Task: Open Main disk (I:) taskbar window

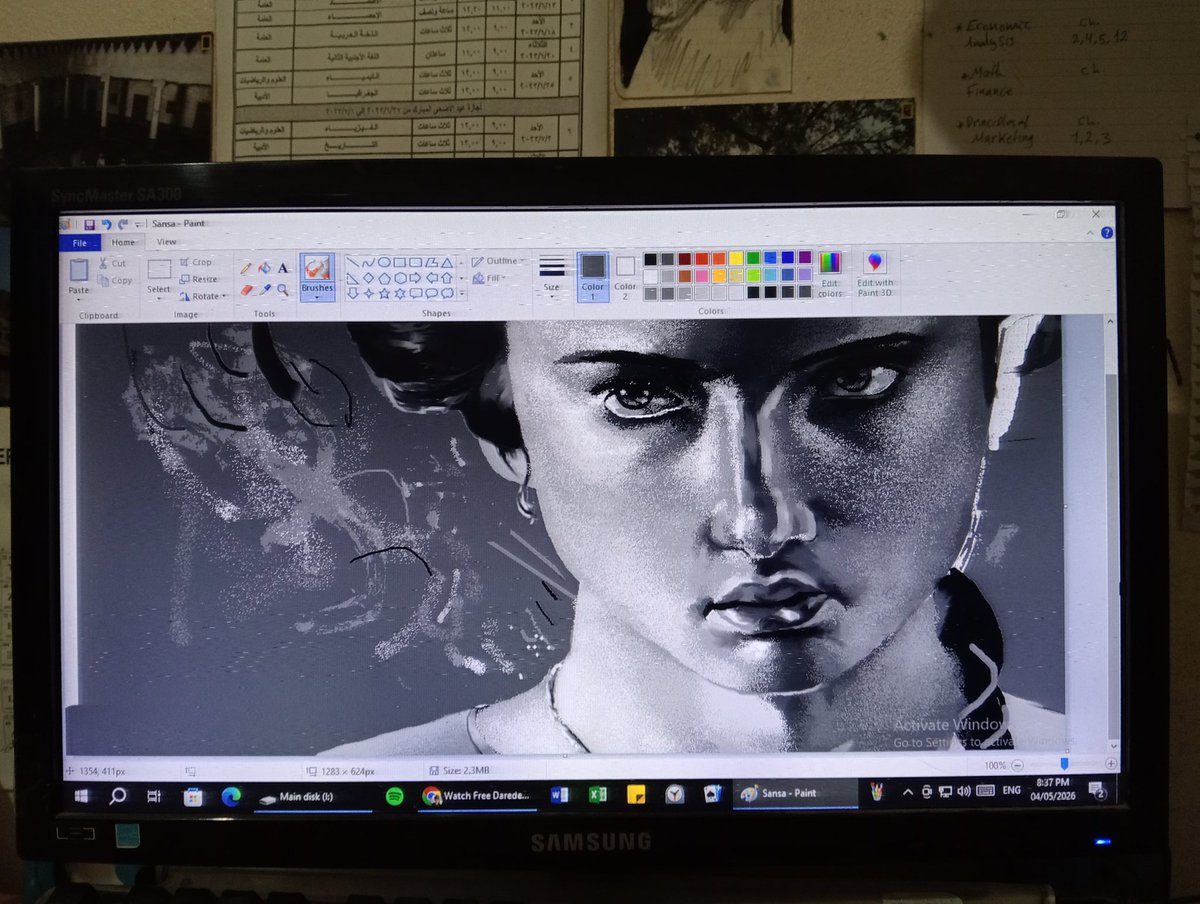Action: [312, 797]
